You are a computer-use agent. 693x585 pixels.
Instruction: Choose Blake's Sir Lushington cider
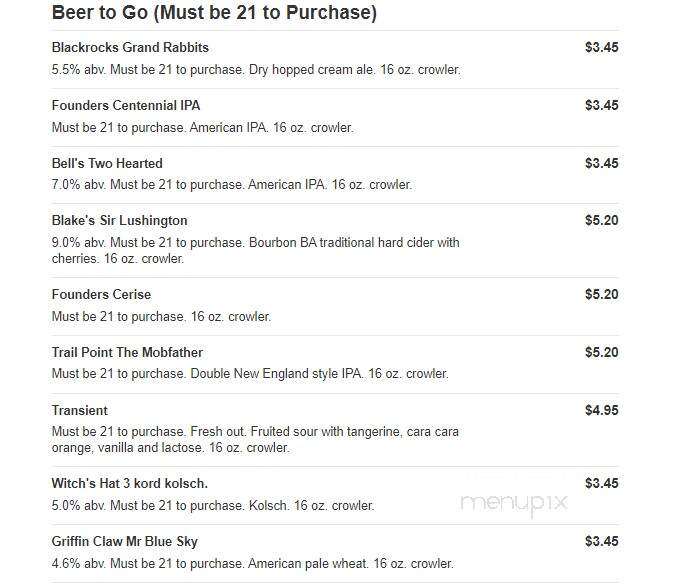click(x=119, y=220)
